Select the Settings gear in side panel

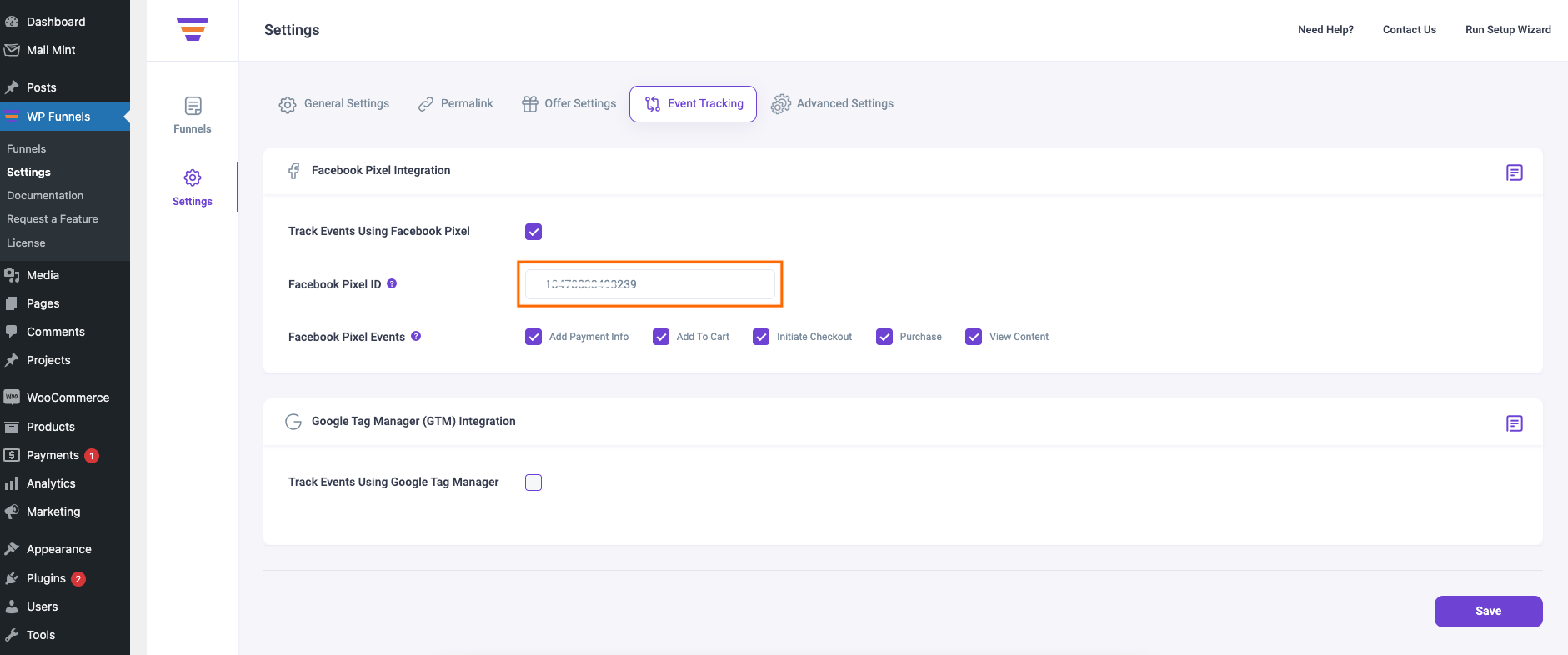pyautogui.click(x=193, y=177)
